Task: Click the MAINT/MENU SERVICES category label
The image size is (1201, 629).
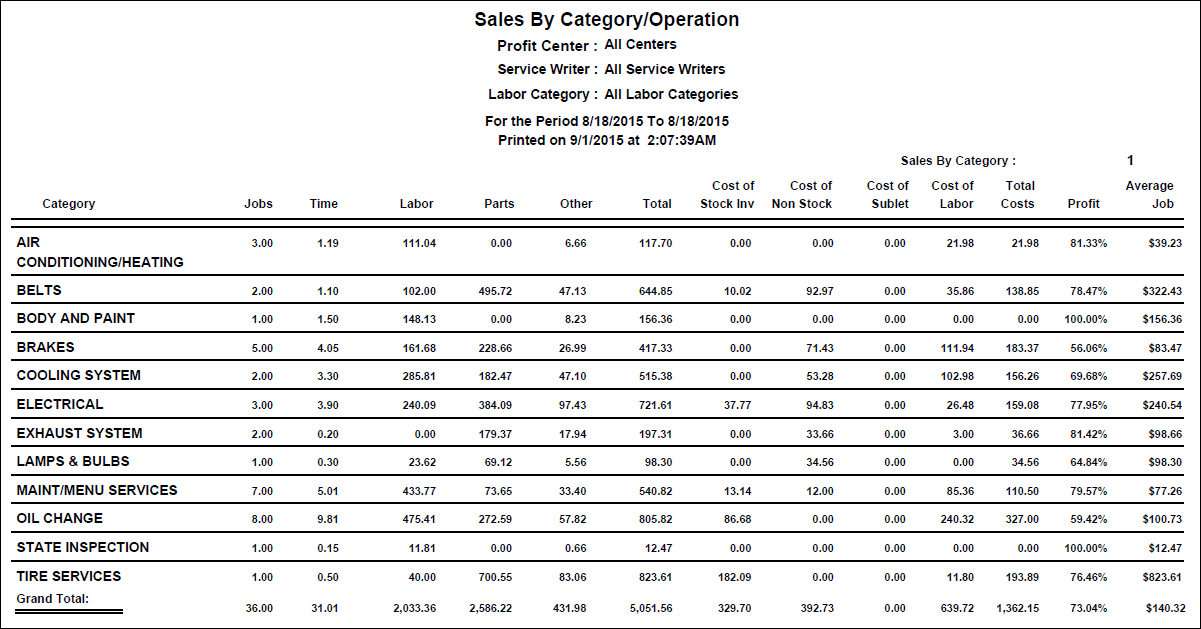Action: (97, 490)
